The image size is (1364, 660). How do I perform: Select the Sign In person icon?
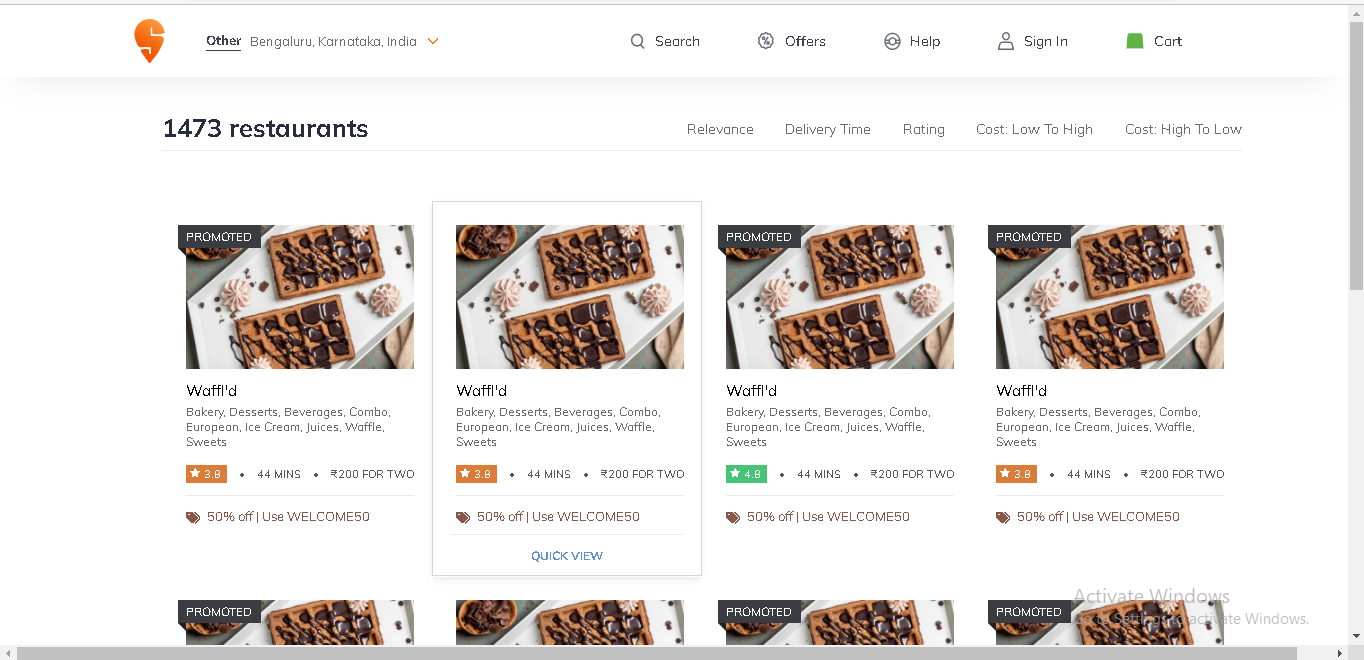[1005, 41]
